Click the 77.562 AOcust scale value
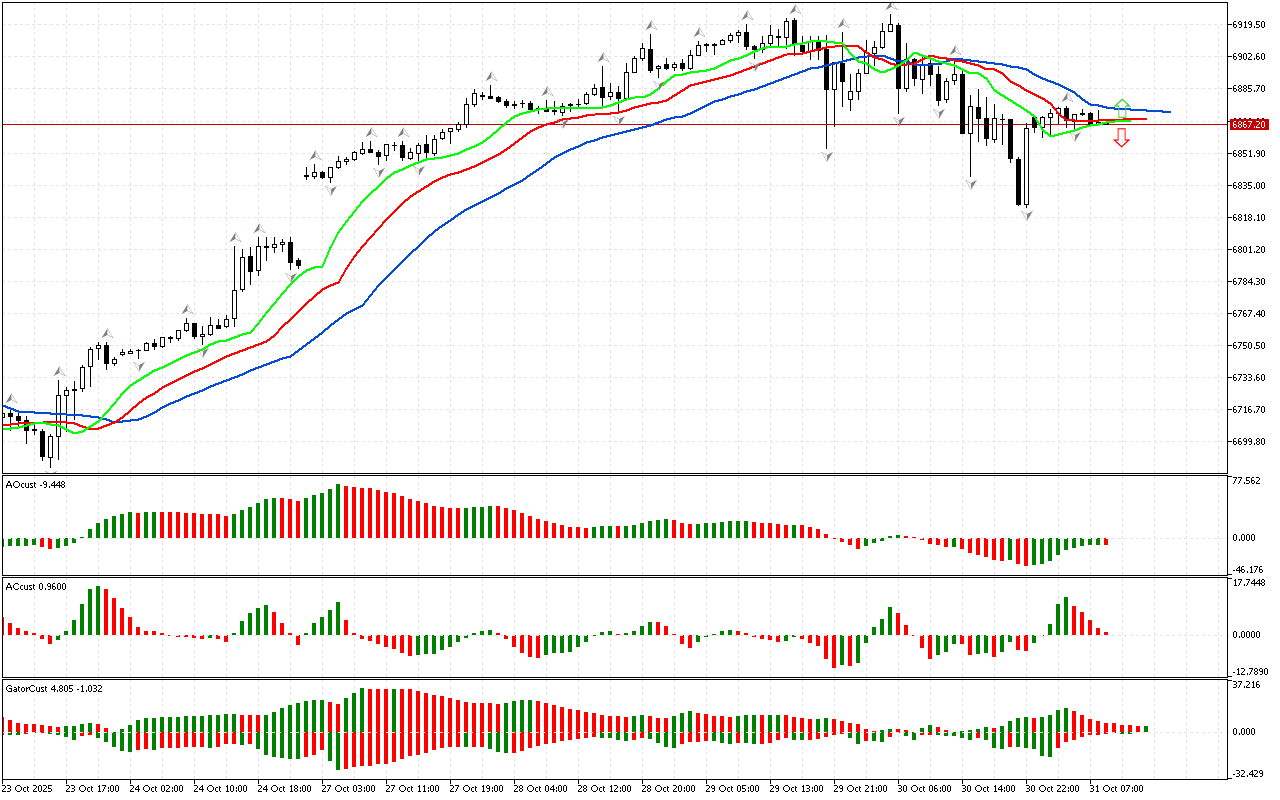 click(1247, 481)
